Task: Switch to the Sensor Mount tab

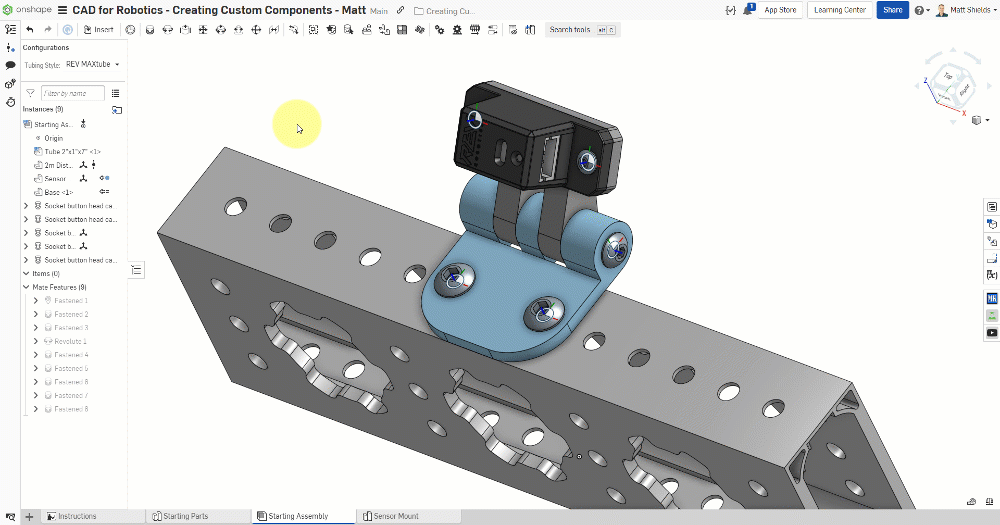Action: pyautogui.click(x=390, y=516)
